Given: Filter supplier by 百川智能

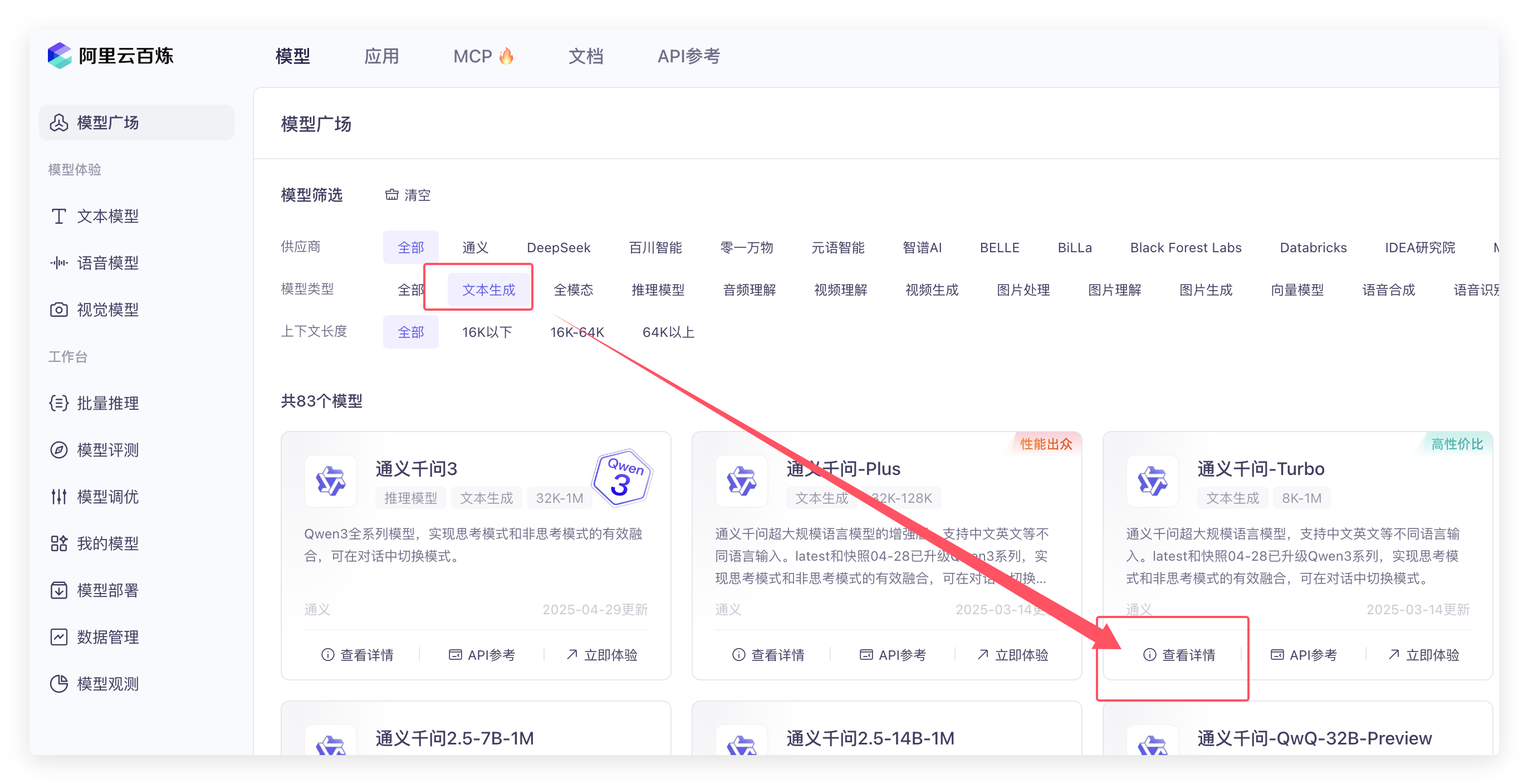Looking at the screenshot, I should click(655, 247).
